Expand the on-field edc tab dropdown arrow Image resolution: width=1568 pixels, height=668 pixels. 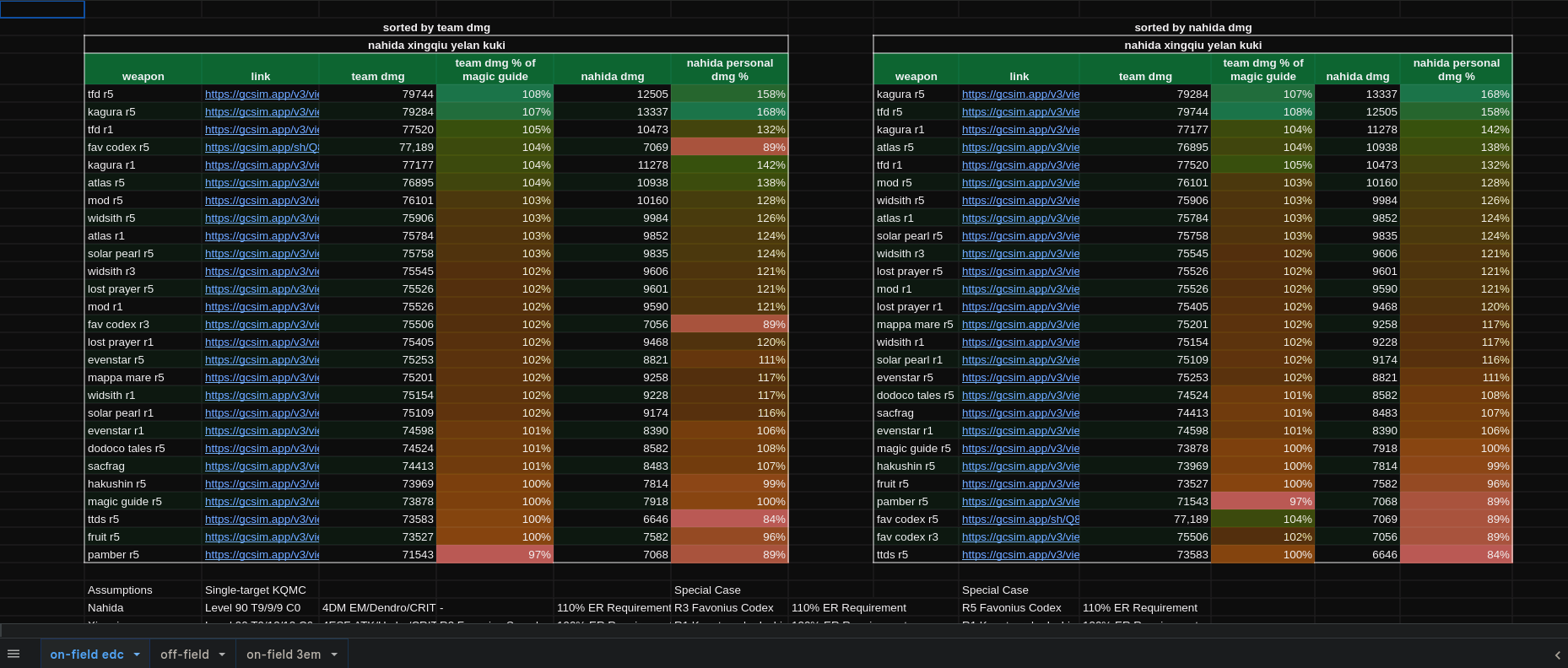(137, 655)
